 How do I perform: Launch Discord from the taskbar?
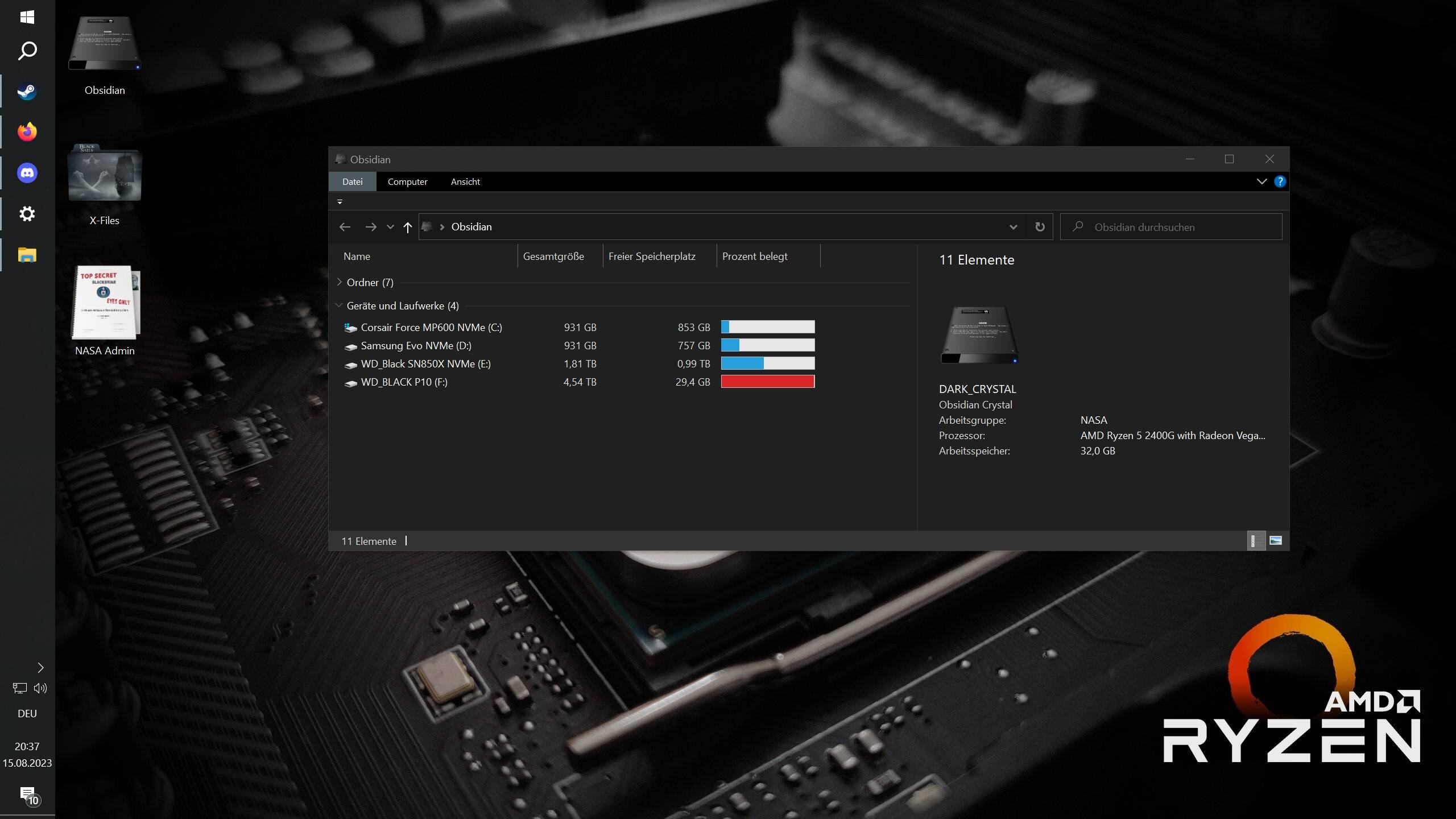click(27, 173)
